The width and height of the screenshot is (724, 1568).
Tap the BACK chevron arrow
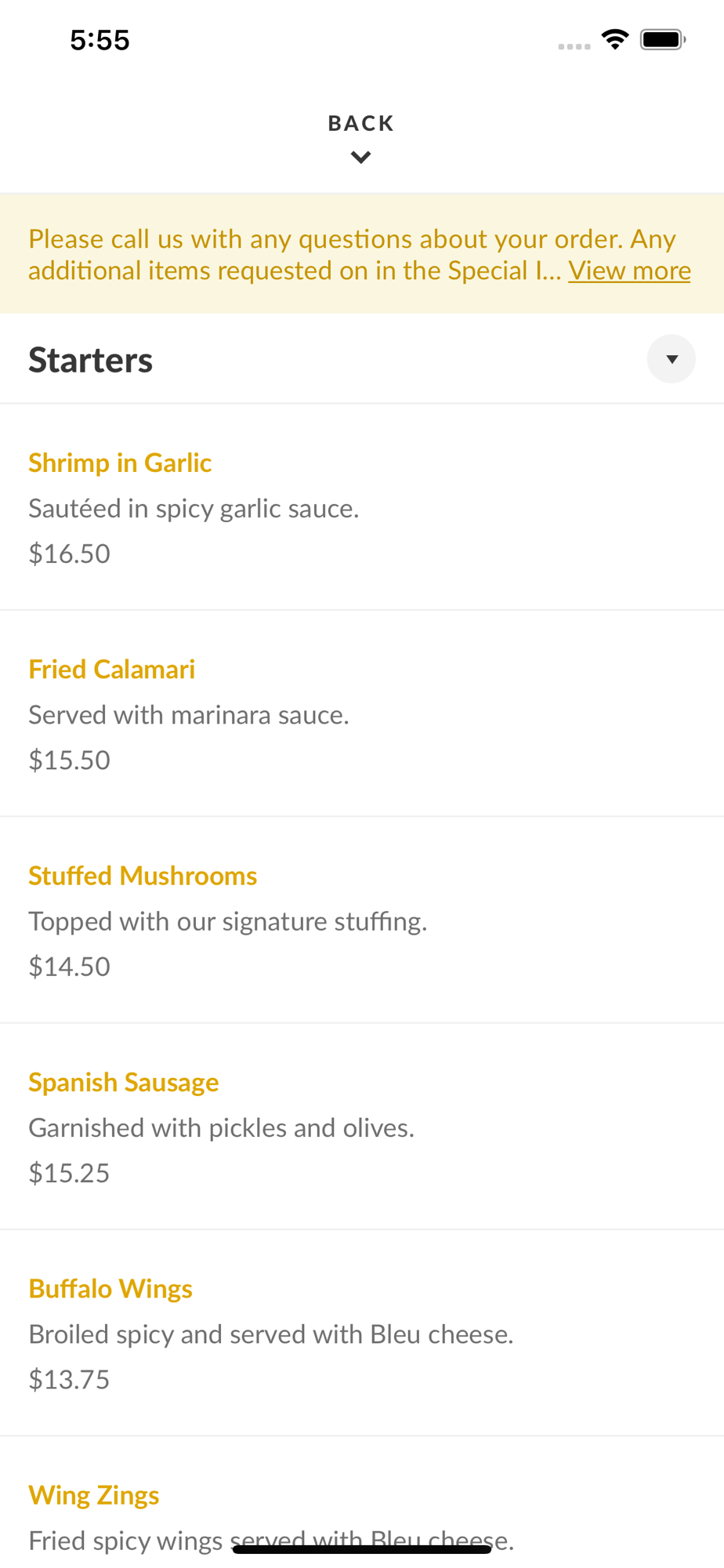click(360, 158)
